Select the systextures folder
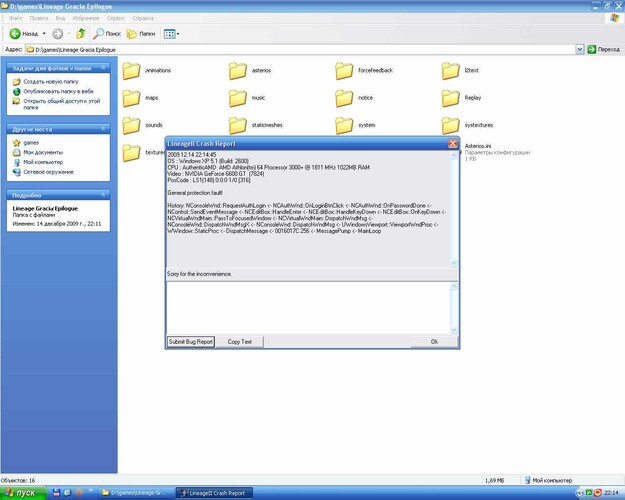The width and height of the screenshot is (625, 500). 467,125
